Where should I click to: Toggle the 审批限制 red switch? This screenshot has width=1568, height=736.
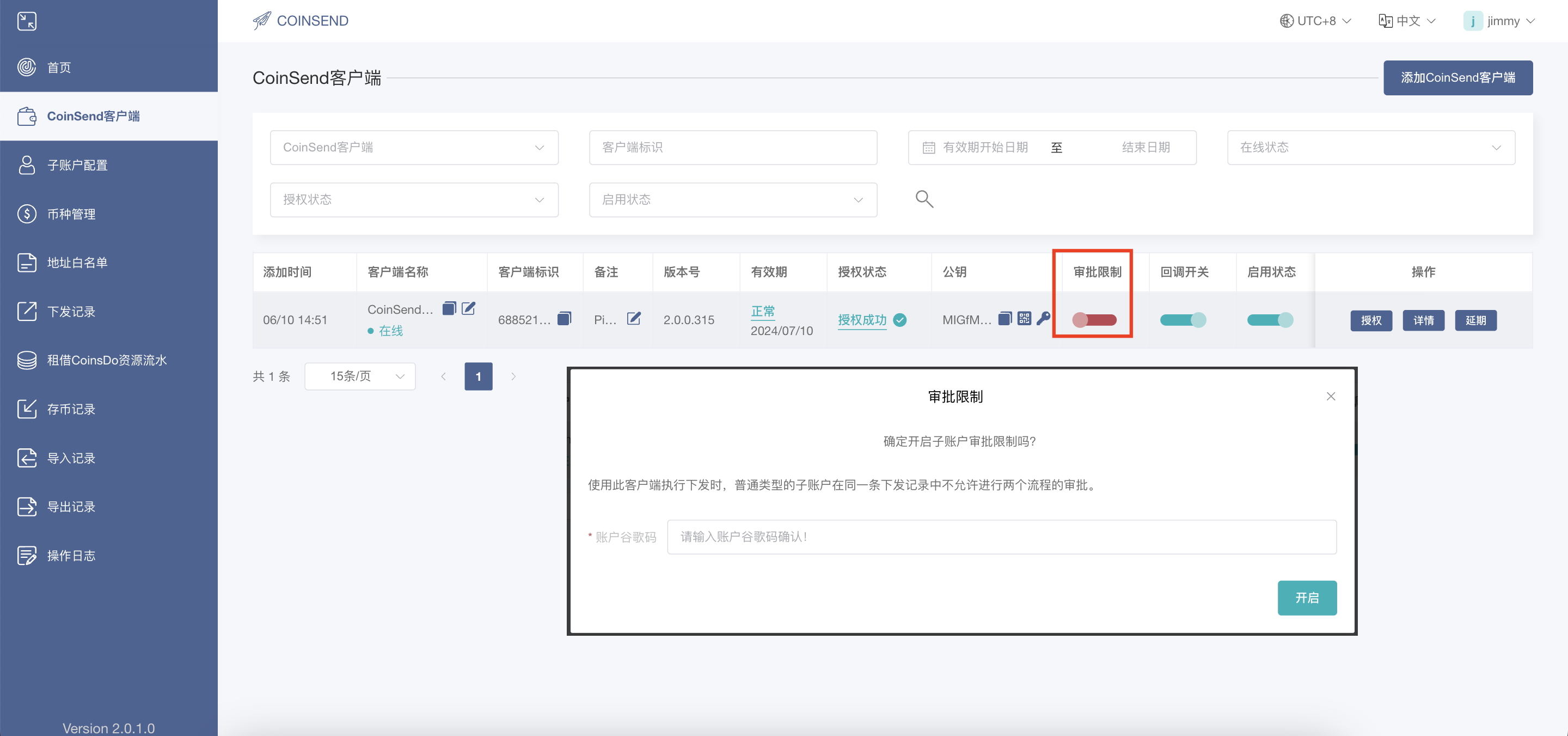(x=1094, y=320)
